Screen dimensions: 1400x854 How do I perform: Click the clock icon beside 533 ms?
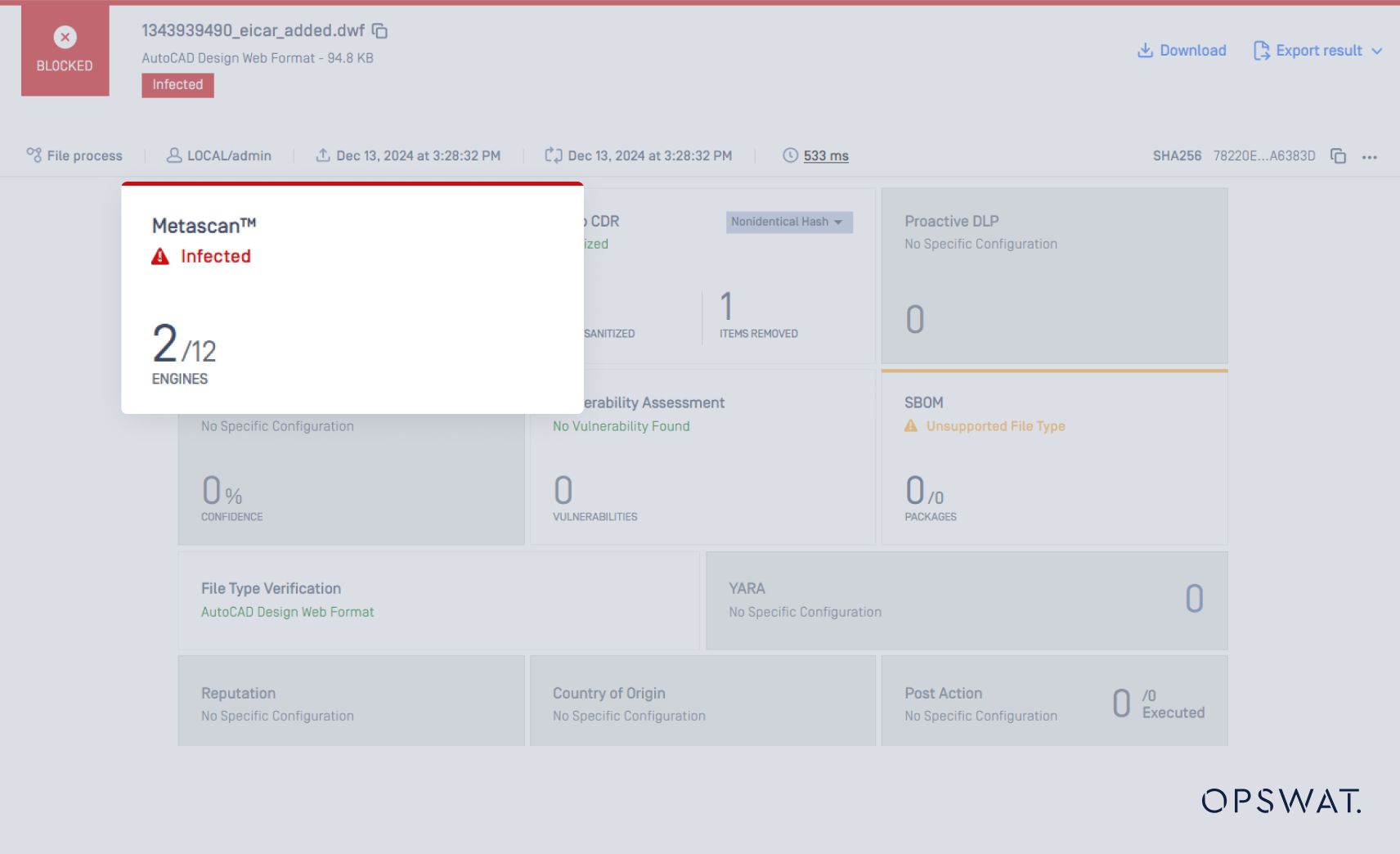tap(789, 155)
